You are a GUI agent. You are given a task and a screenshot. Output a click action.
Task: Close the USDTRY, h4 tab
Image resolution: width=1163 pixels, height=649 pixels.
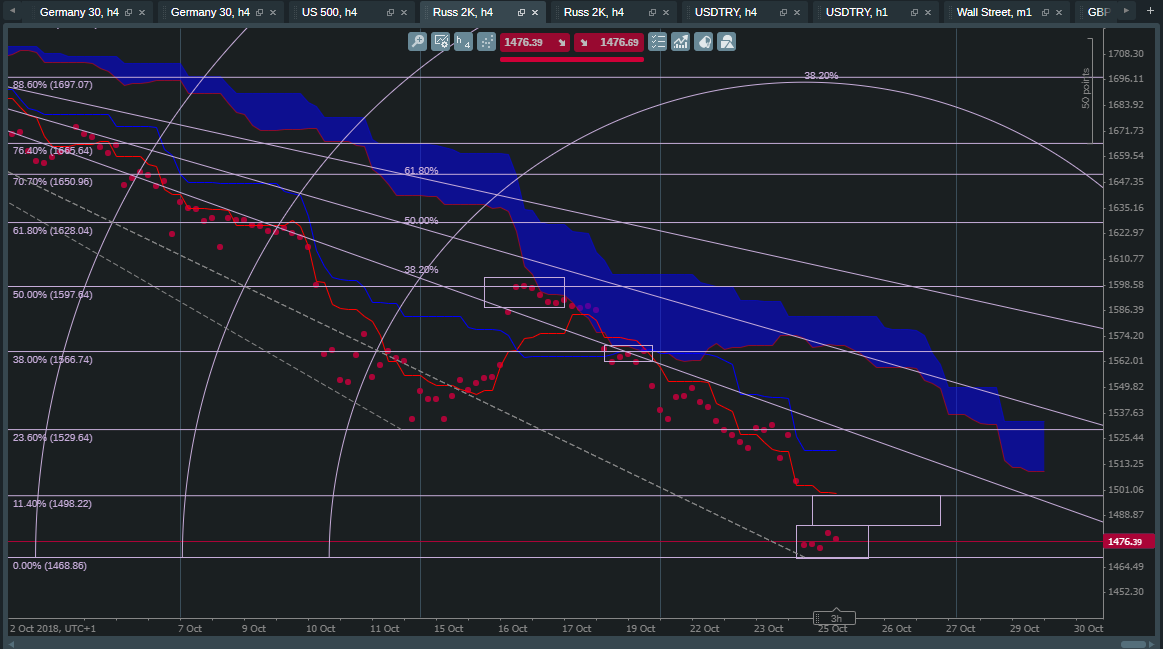[797, 13]
